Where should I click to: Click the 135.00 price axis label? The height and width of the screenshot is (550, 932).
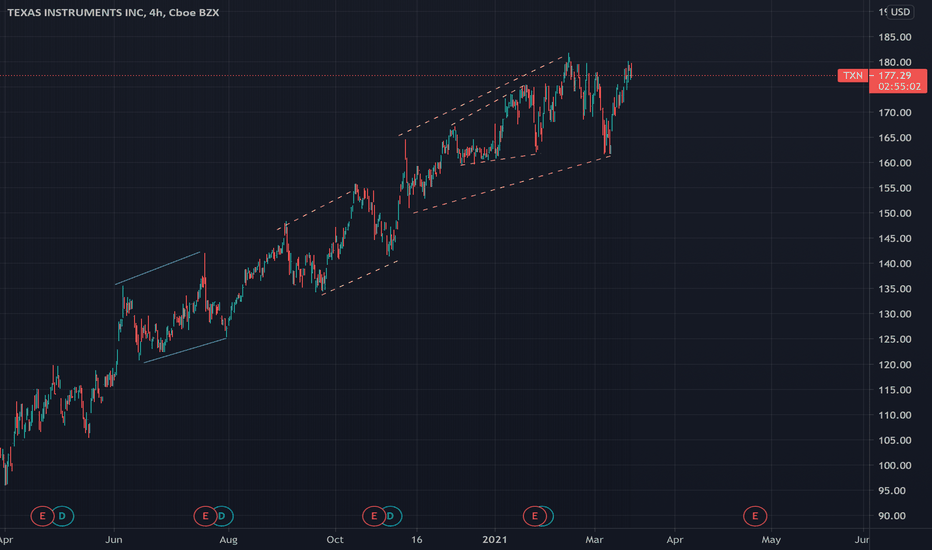(895, 289)
